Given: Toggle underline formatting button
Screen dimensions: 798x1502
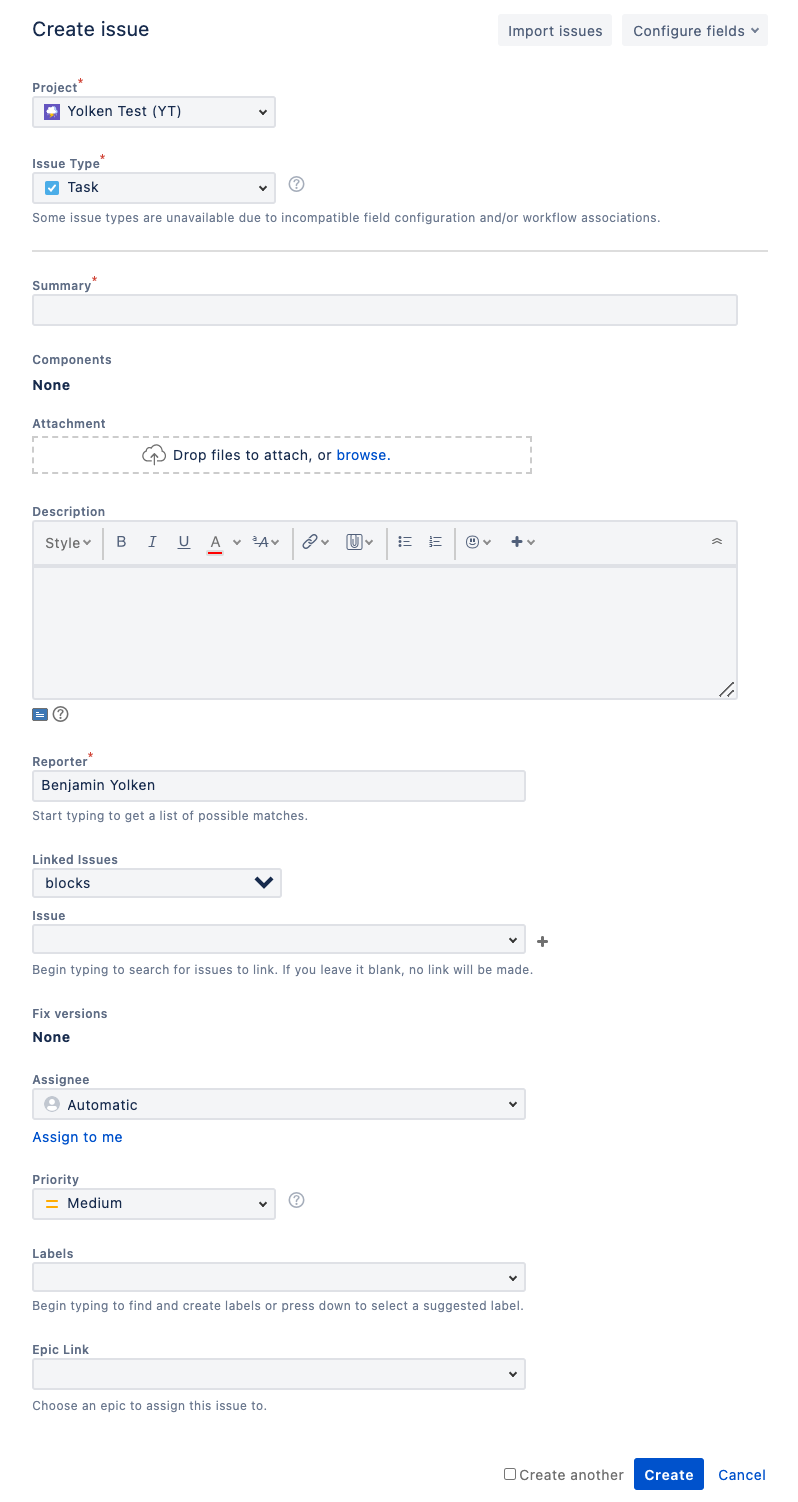Looking at the screenshot, I should pyautogui.click(x=184, y=542).
